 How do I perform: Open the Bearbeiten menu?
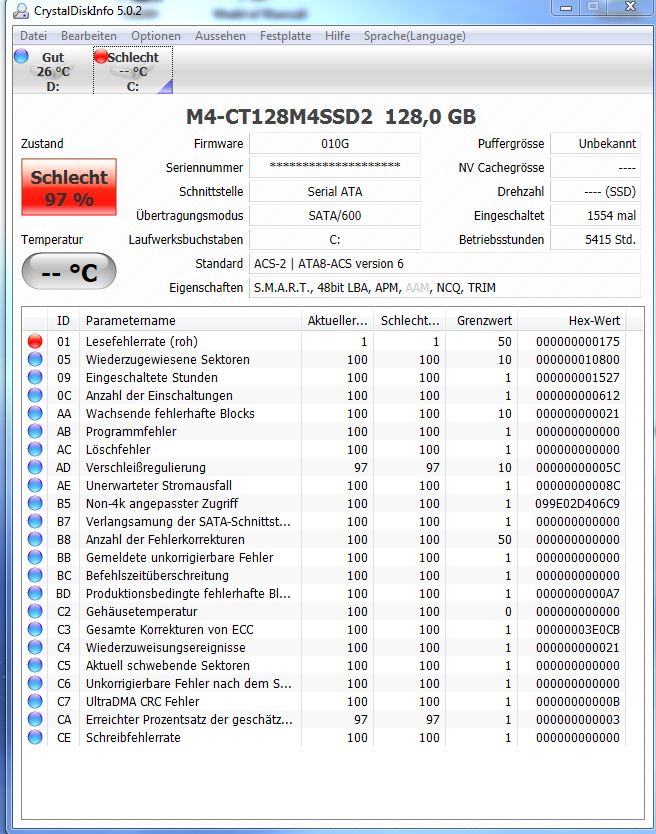tap(89, 36)
